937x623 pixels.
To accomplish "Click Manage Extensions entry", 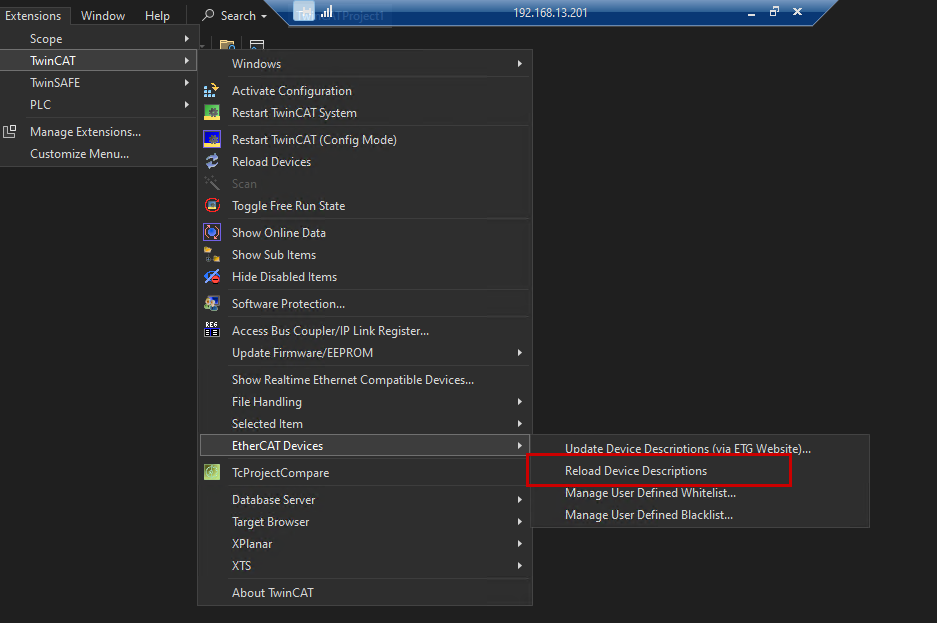I will coord(98,131).
